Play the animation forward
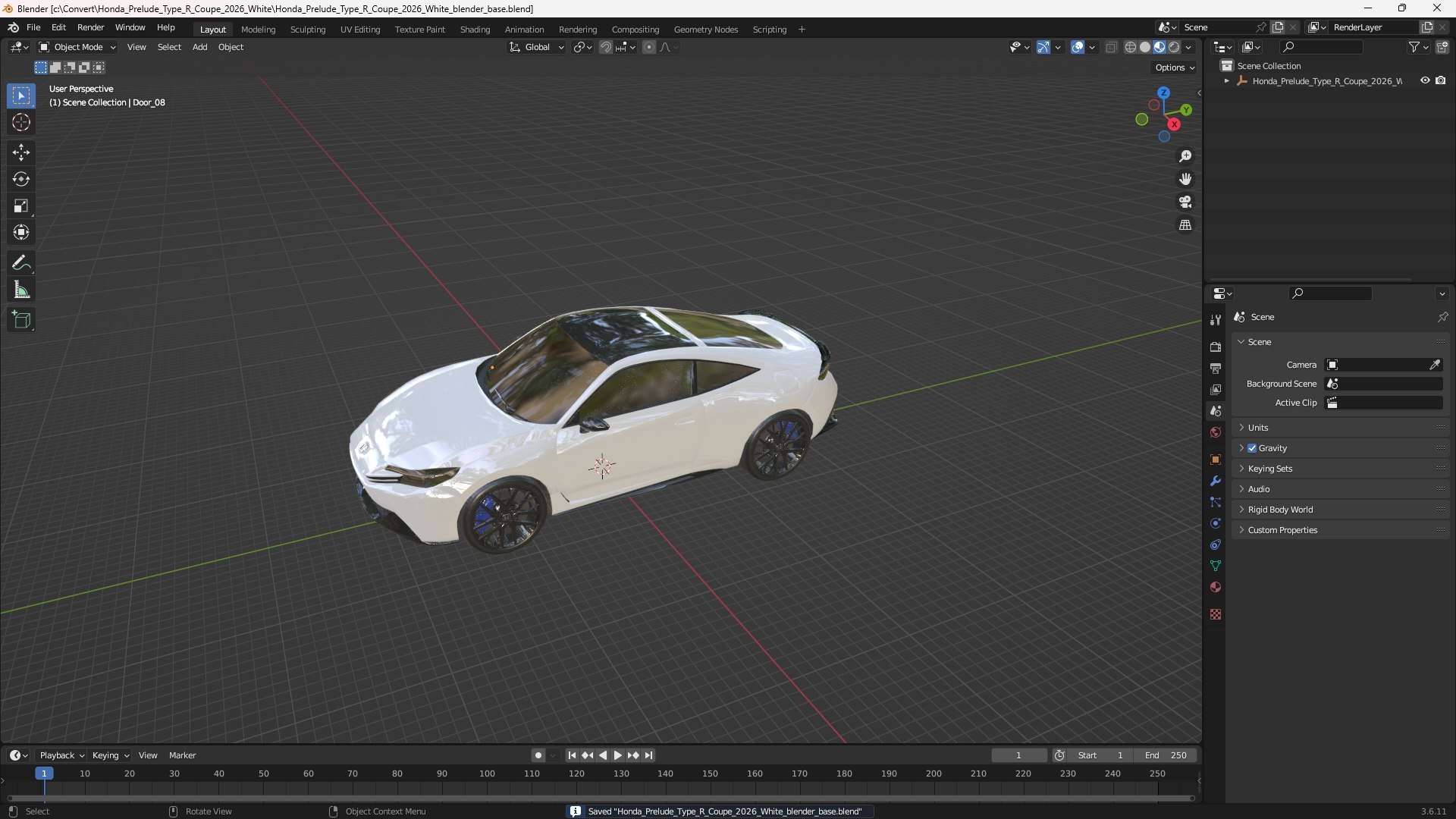 coord(617,755)
